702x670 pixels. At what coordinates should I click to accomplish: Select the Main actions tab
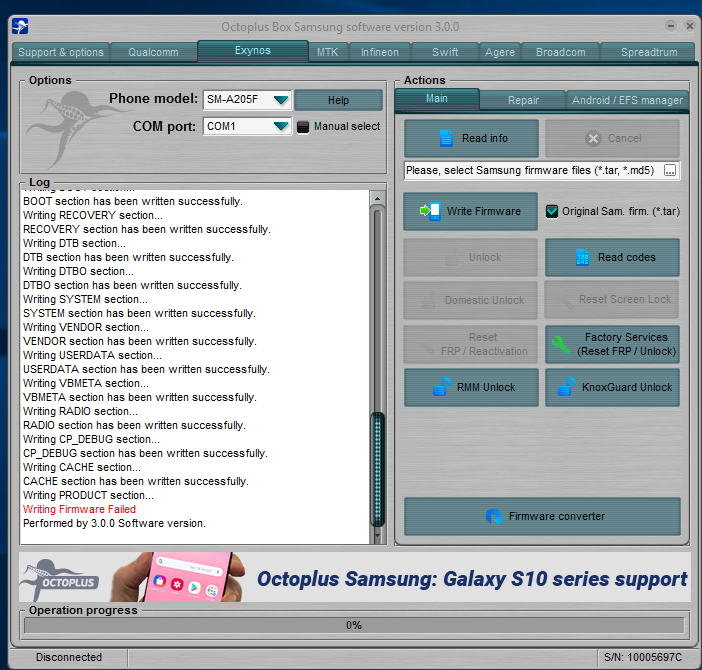coord(437,99)
